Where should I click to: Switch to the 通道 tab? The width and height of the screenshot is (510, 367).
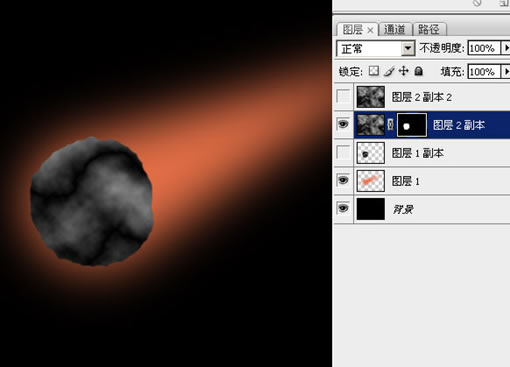point(395,30)
